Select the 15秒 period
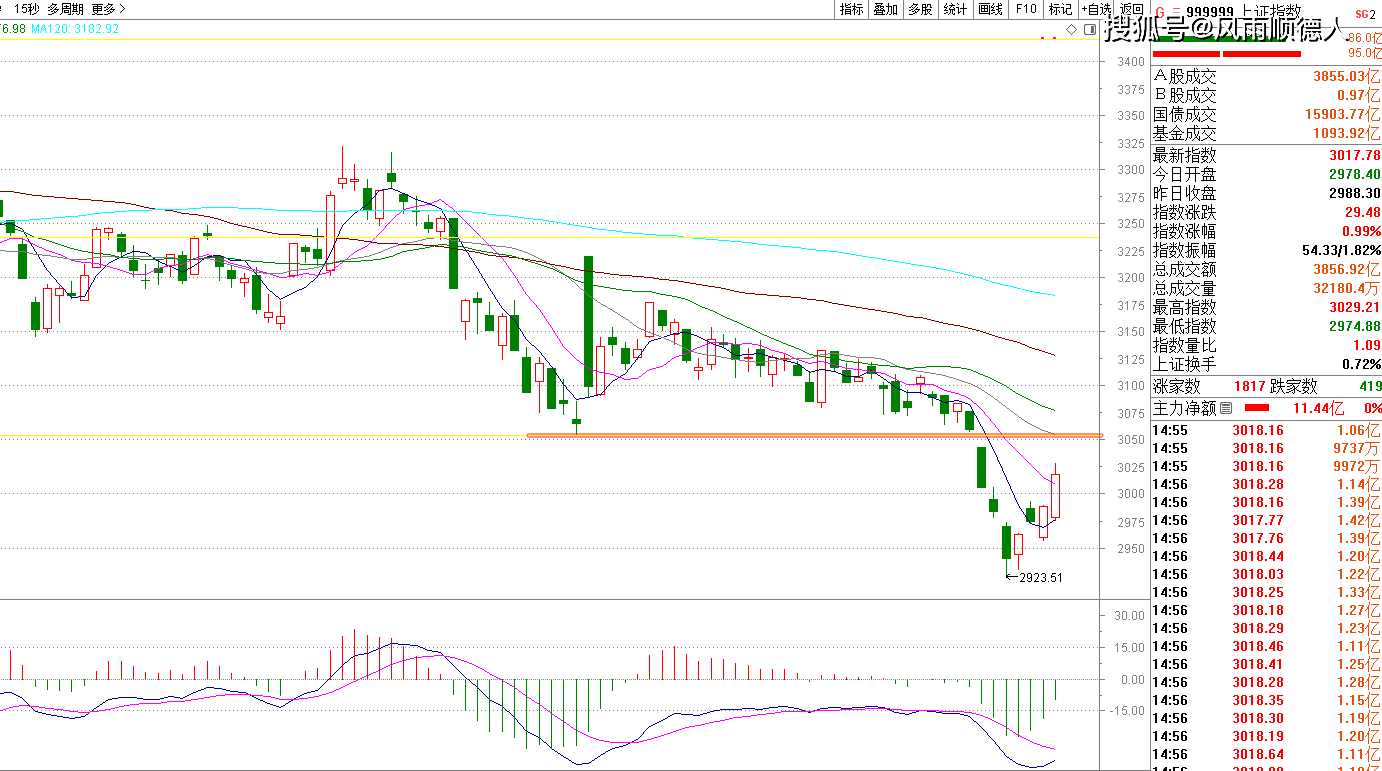 click(x=27, y=9)
